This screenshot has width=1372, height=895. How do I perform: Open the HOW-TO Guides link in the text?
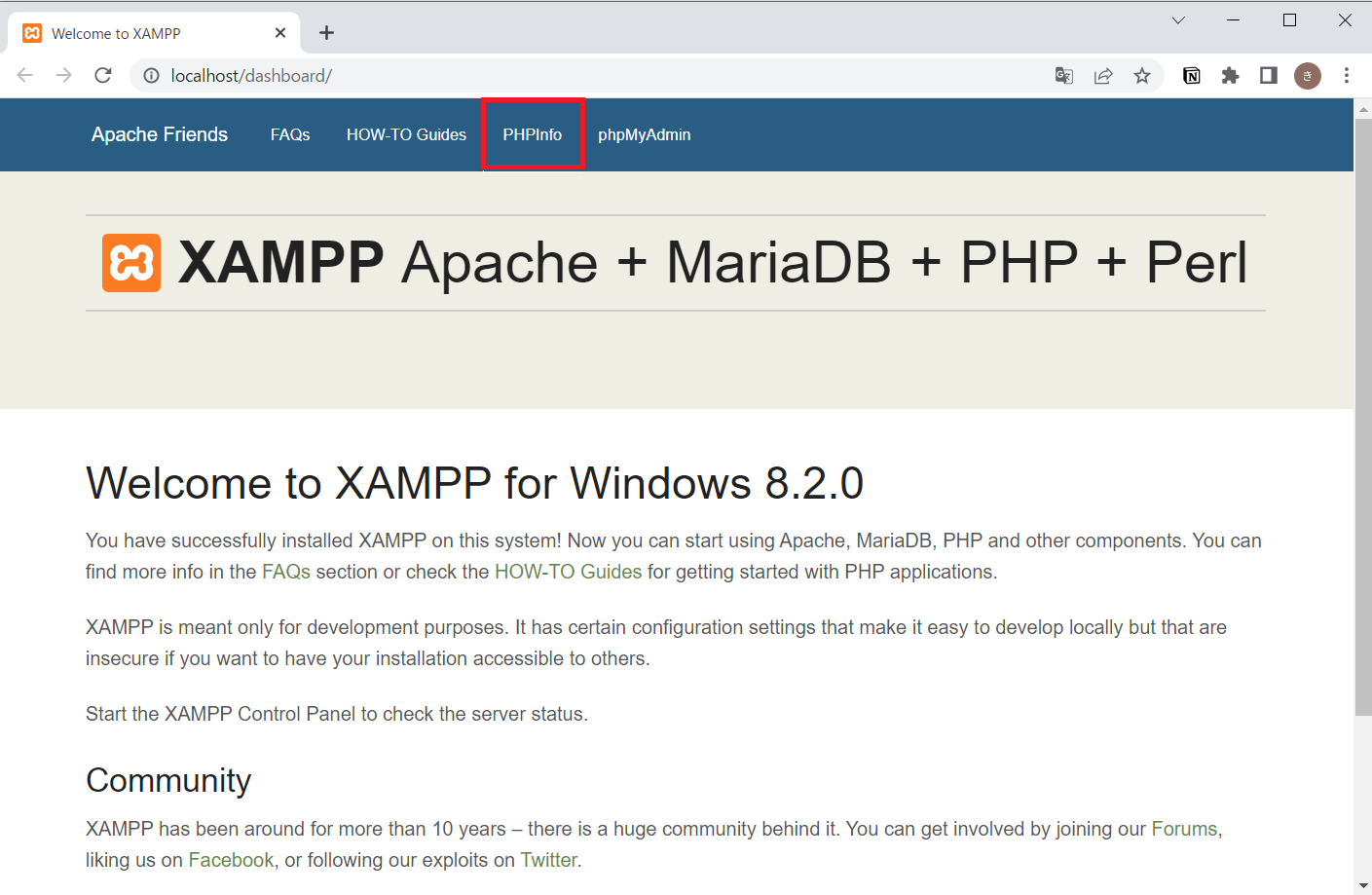(568, 572)
